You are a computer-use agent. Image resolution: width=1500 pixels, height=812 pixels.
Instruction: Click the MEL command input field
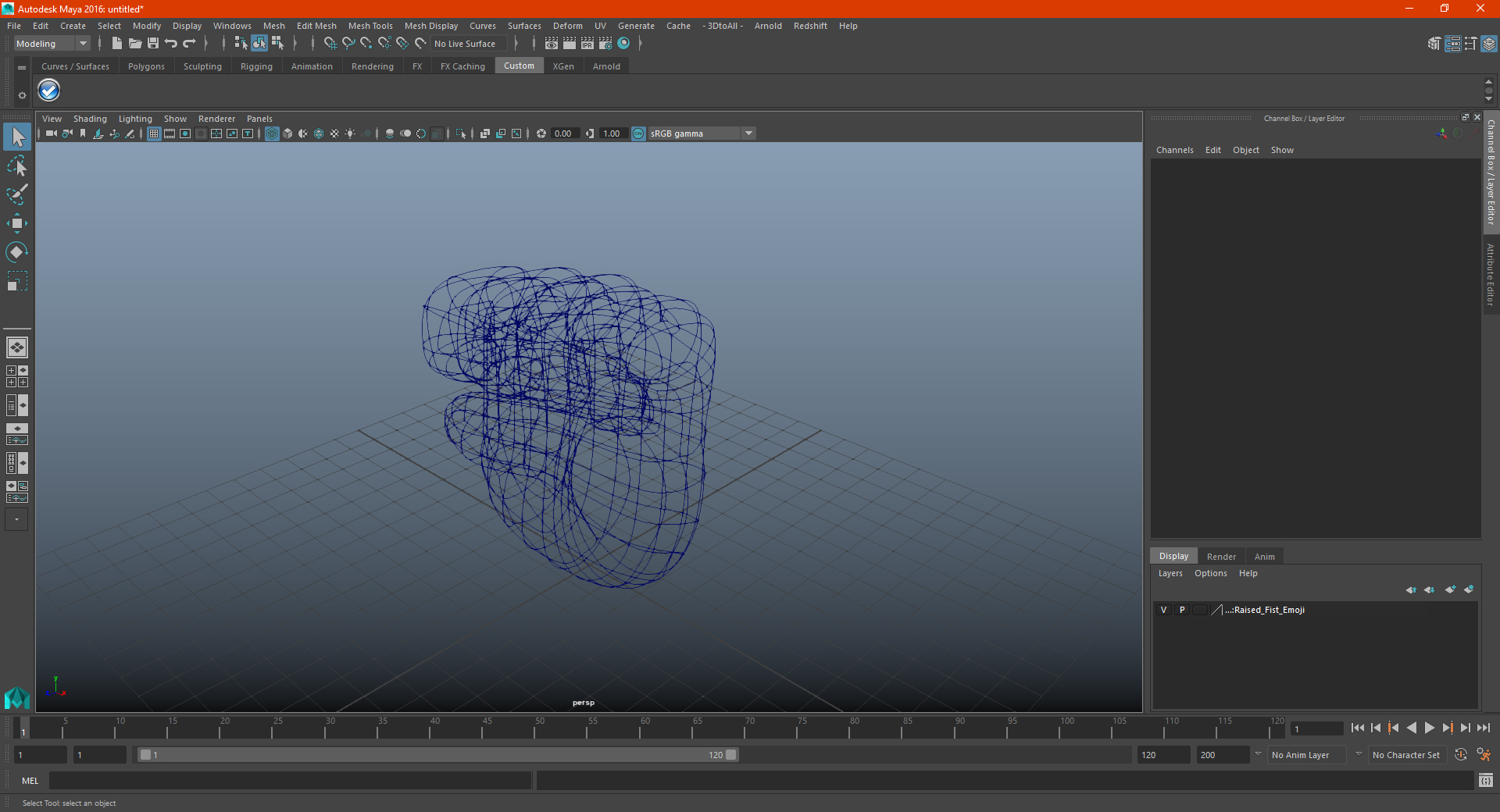tap(291, 781)
